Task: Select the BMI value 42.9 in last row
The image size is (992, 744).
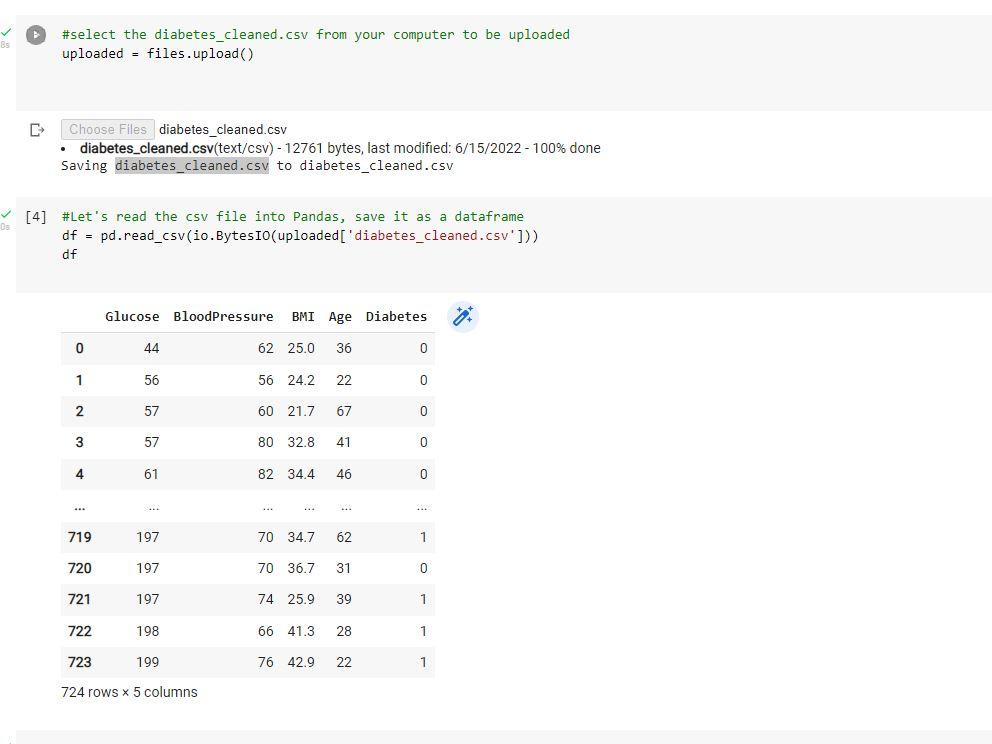Action: 302,661
